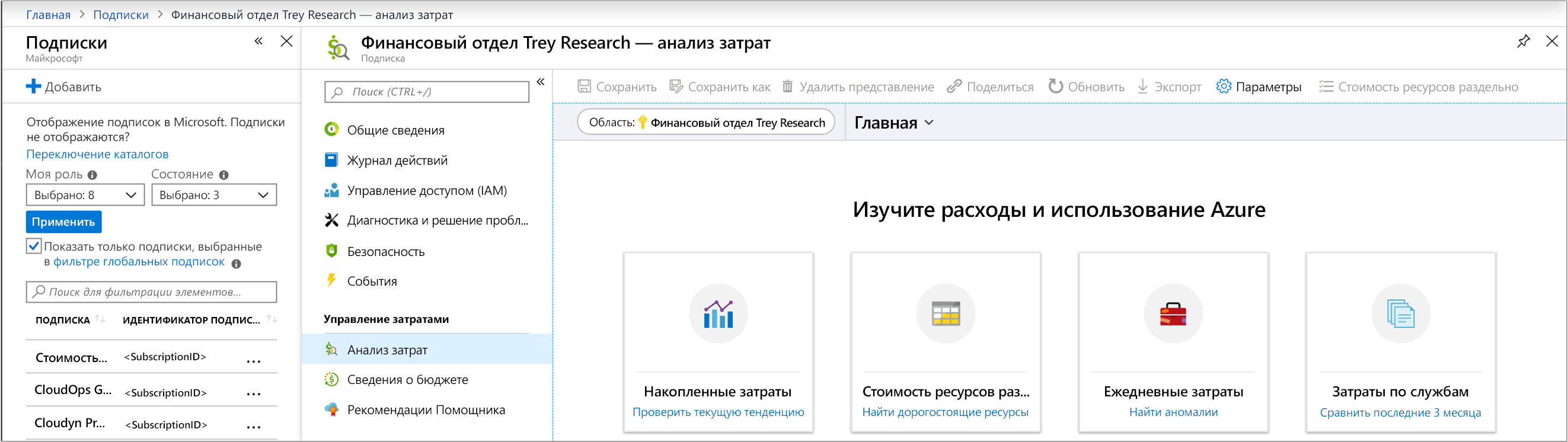Open Параметры via the gear icon
Viewport: 1568px width, 442px height.
click(x=1224, y=87)
